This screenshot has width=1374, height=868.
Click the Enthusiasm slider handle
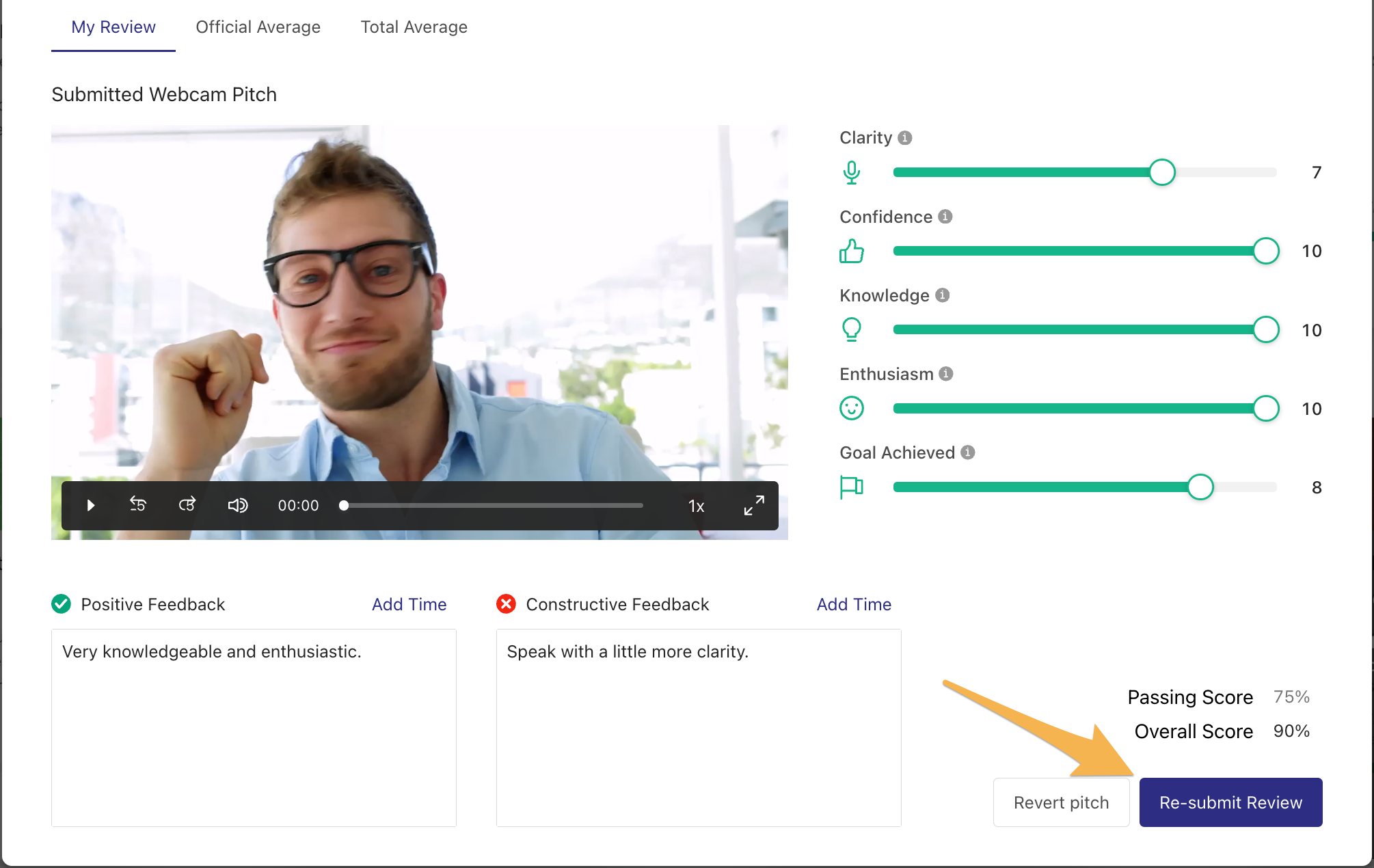pos(1266,409)
